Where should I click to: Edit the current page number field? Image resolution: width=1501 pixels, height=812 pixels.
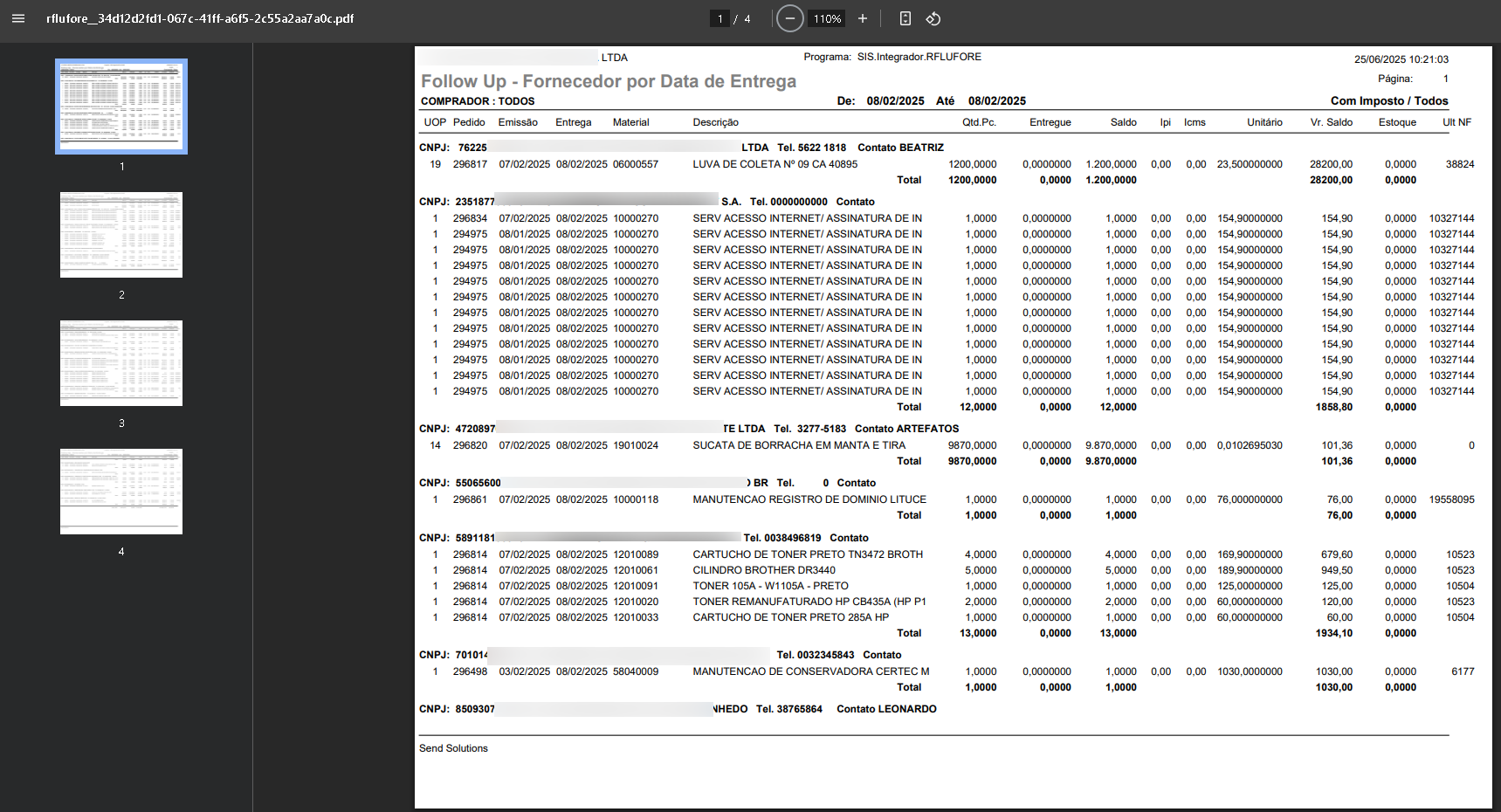720,18
